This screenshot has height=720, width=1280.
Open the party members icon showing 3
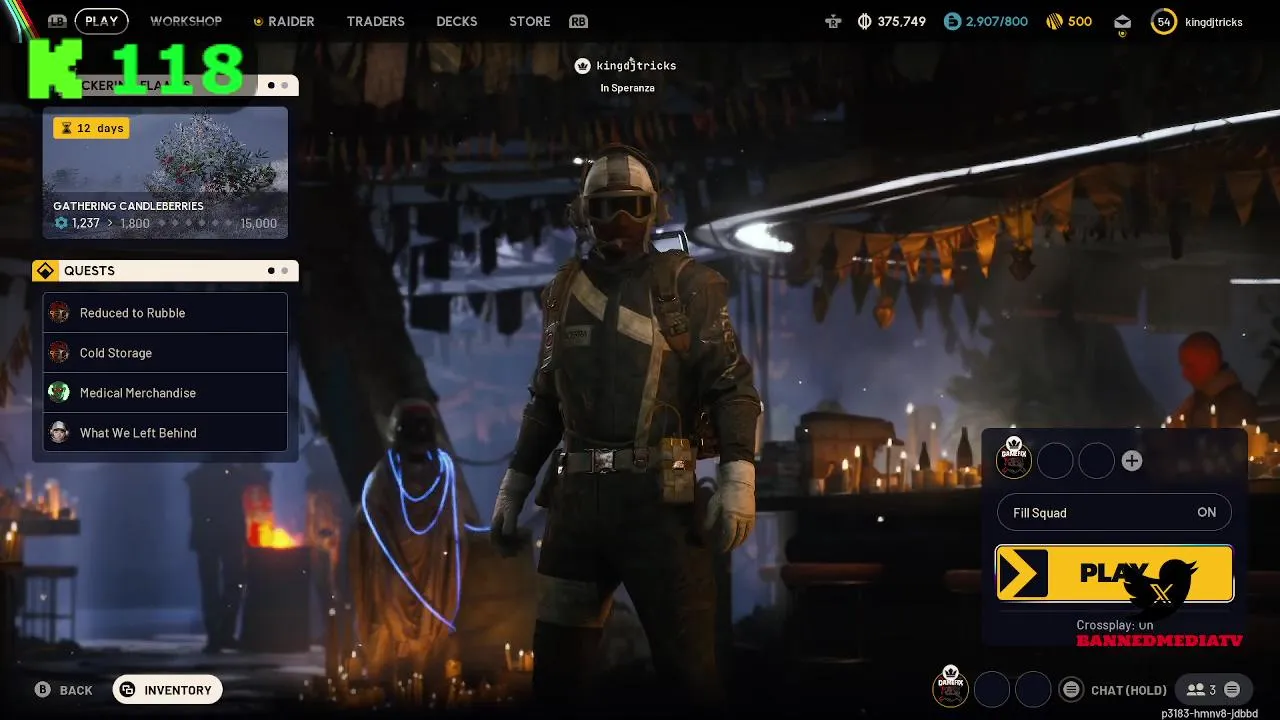coord(1200,690)
